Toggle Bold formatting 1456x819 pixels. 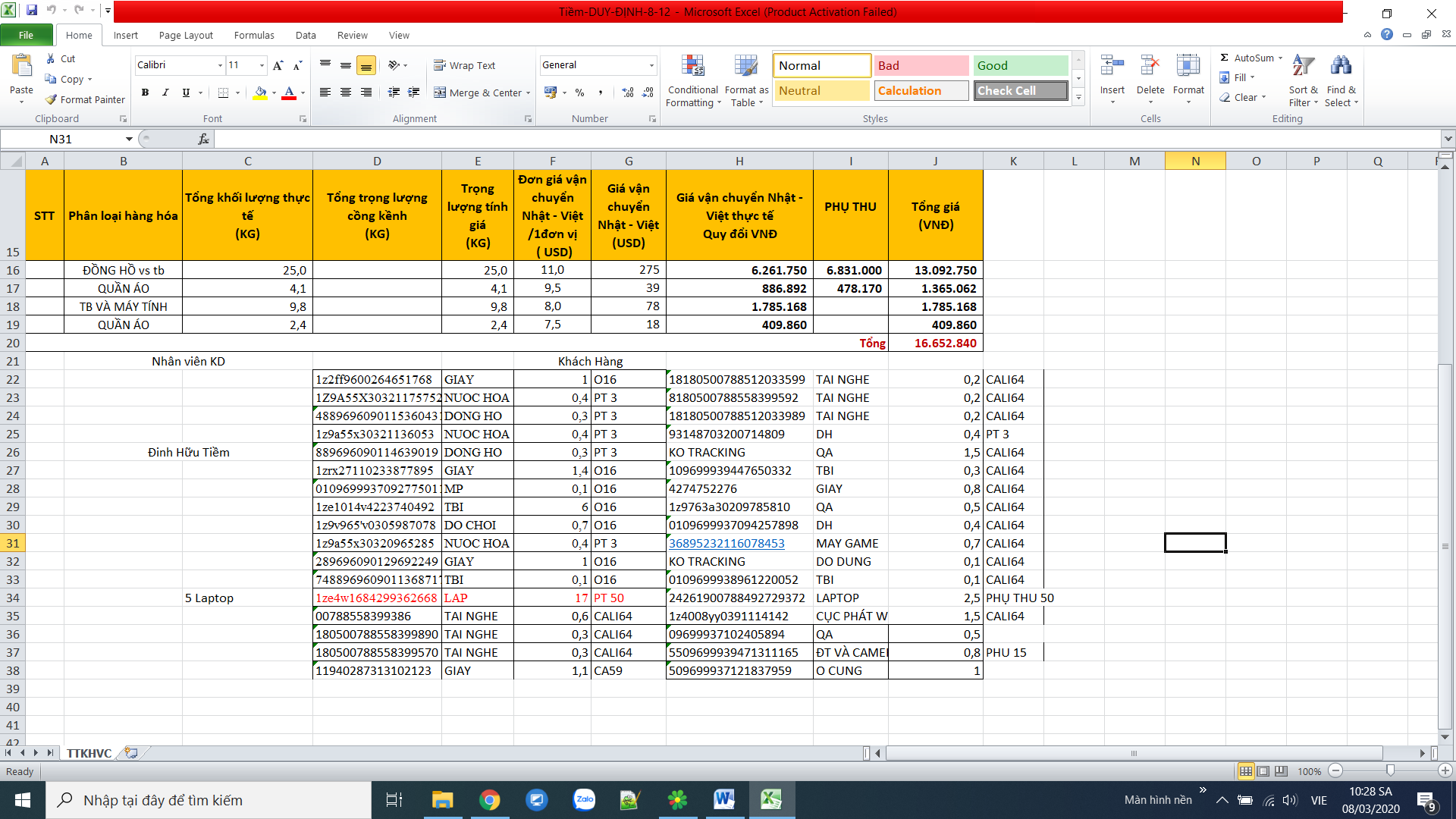click(145, 93)
